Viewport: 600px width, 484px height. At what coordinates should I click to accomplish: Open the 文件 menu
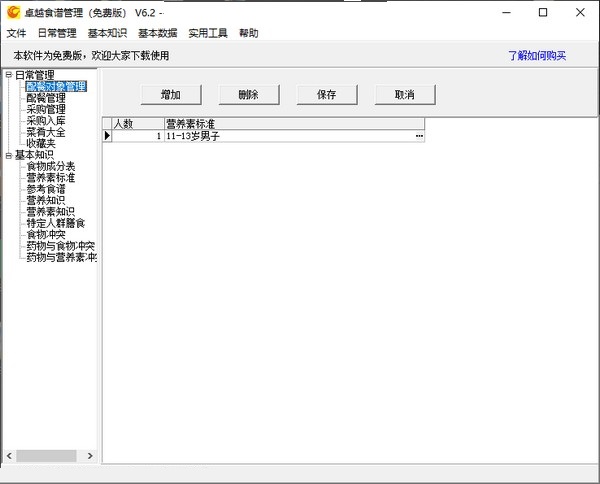[16, 33]
